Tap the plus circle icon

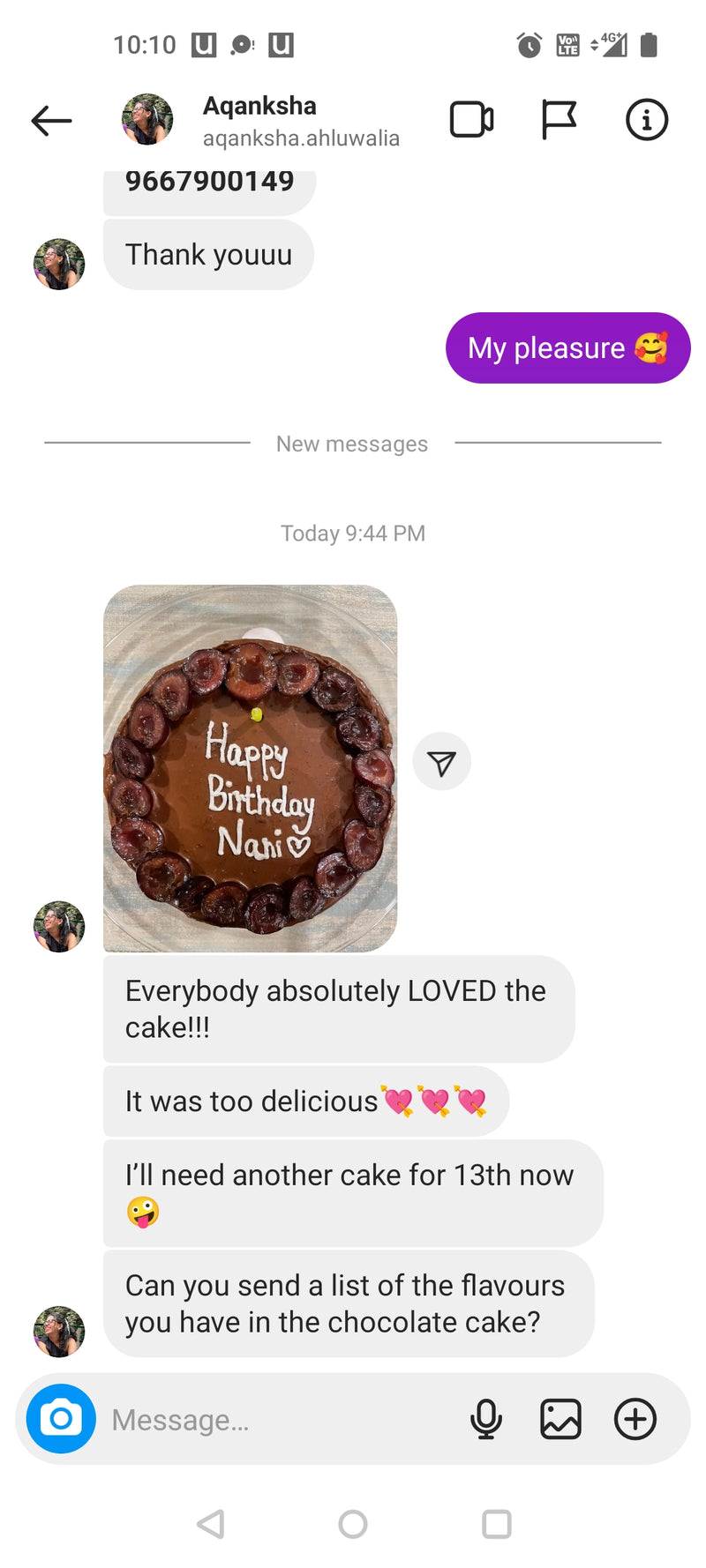[635, 1419]
